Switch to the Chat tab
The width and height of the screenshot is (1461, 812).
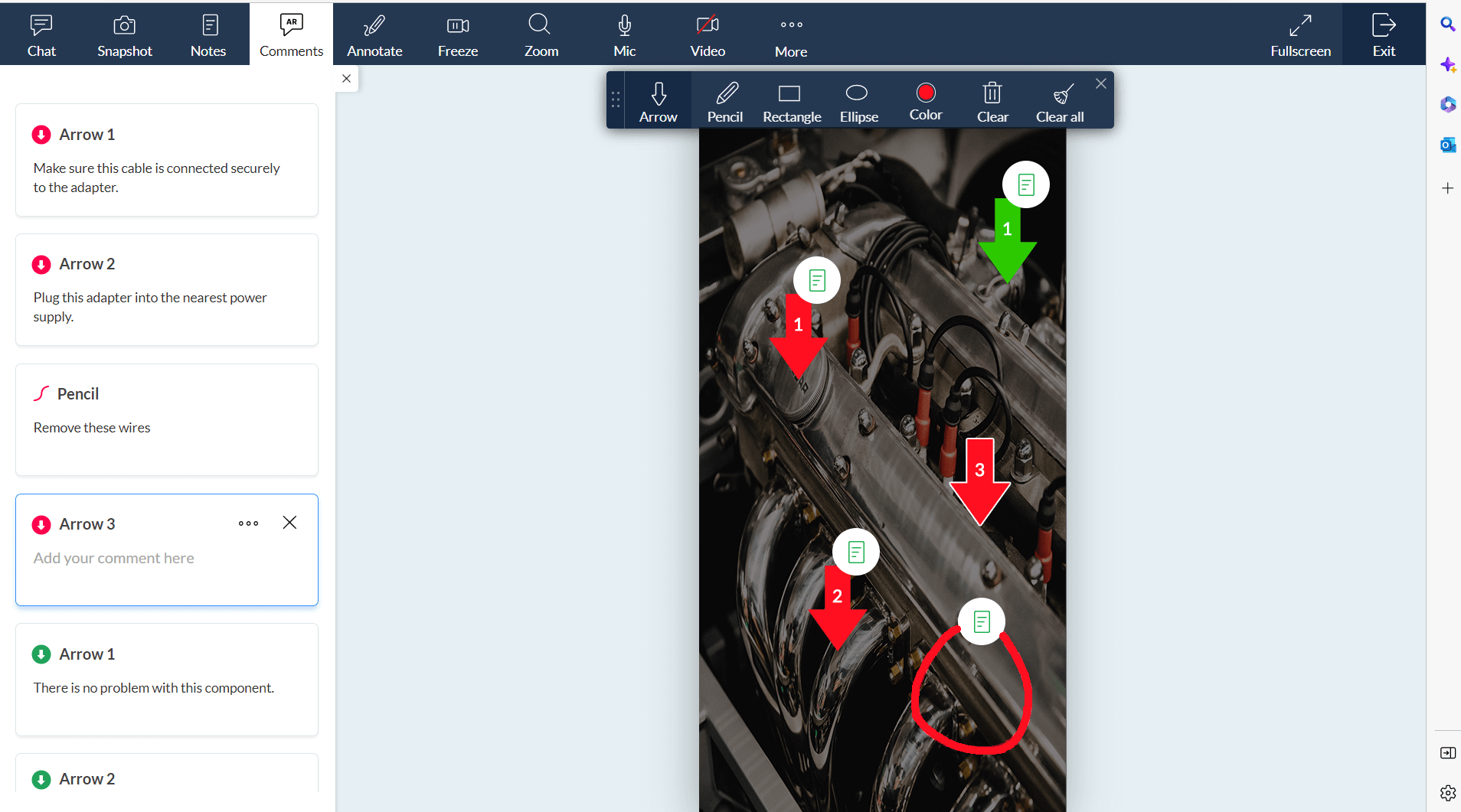pos(41,34)
